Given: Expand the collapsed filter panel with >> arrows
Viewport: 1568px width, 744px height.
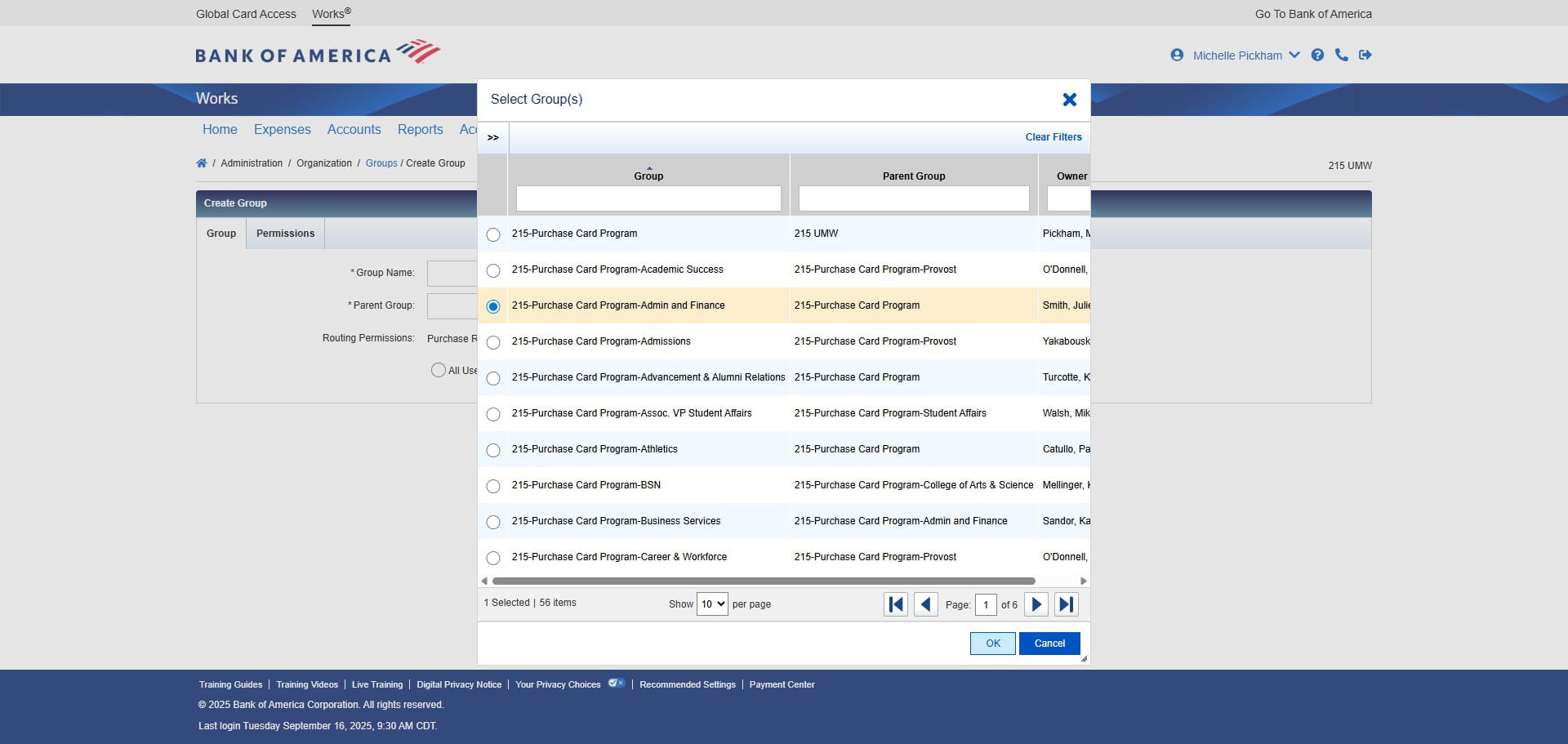Looking at the screenshot, I should pyautogui.click(x=492, y=137).
